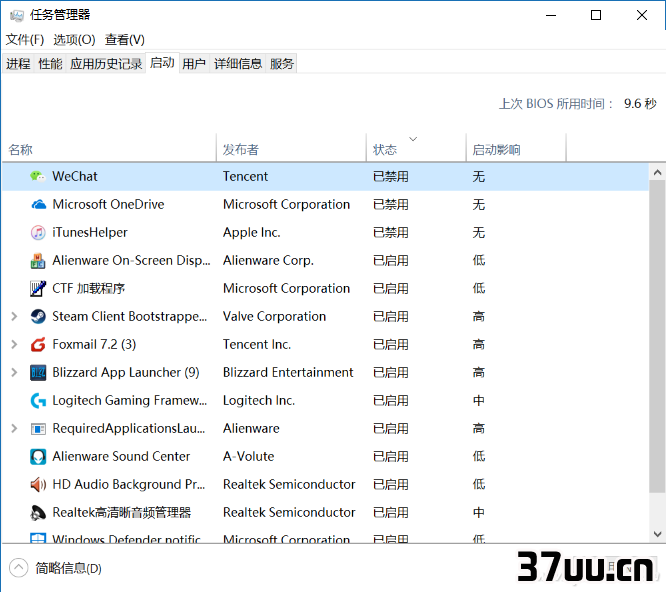Sort by the 状态 column header
This screenshot has height=592, width=666.
tap(416, 147)
